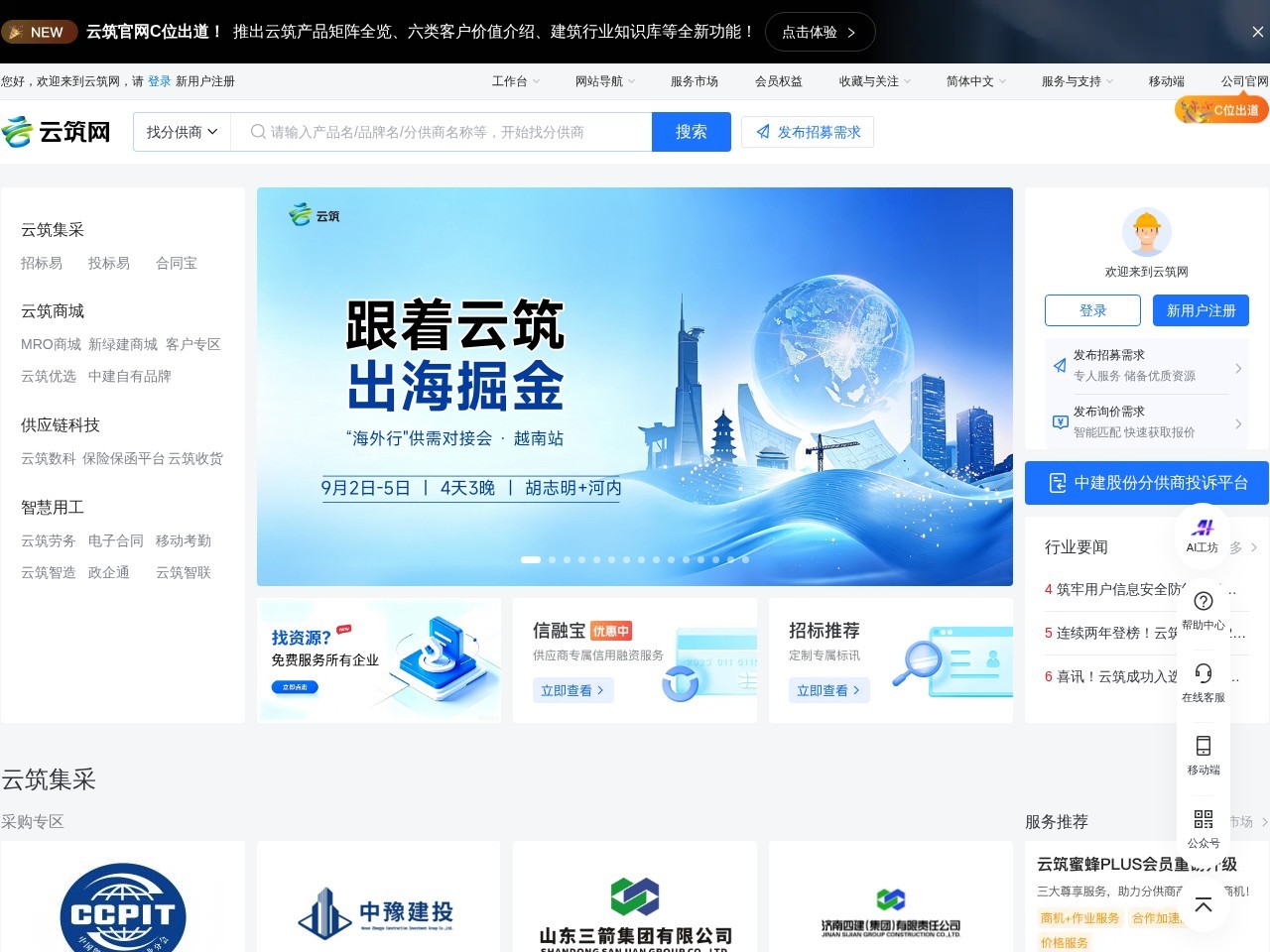Open 招标易 in the sidebar
Screen dimensions: 1270x952
[x=42, y=263]
